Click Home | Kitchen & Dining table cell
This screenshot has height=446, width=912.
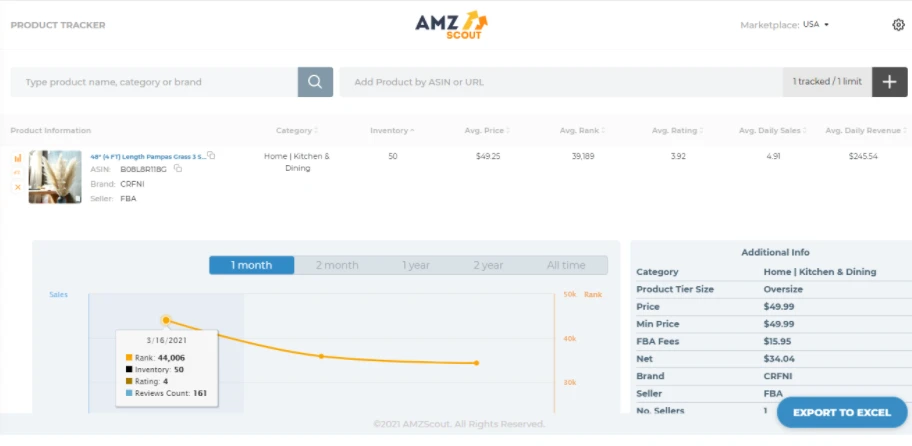[x=297, y=162]
